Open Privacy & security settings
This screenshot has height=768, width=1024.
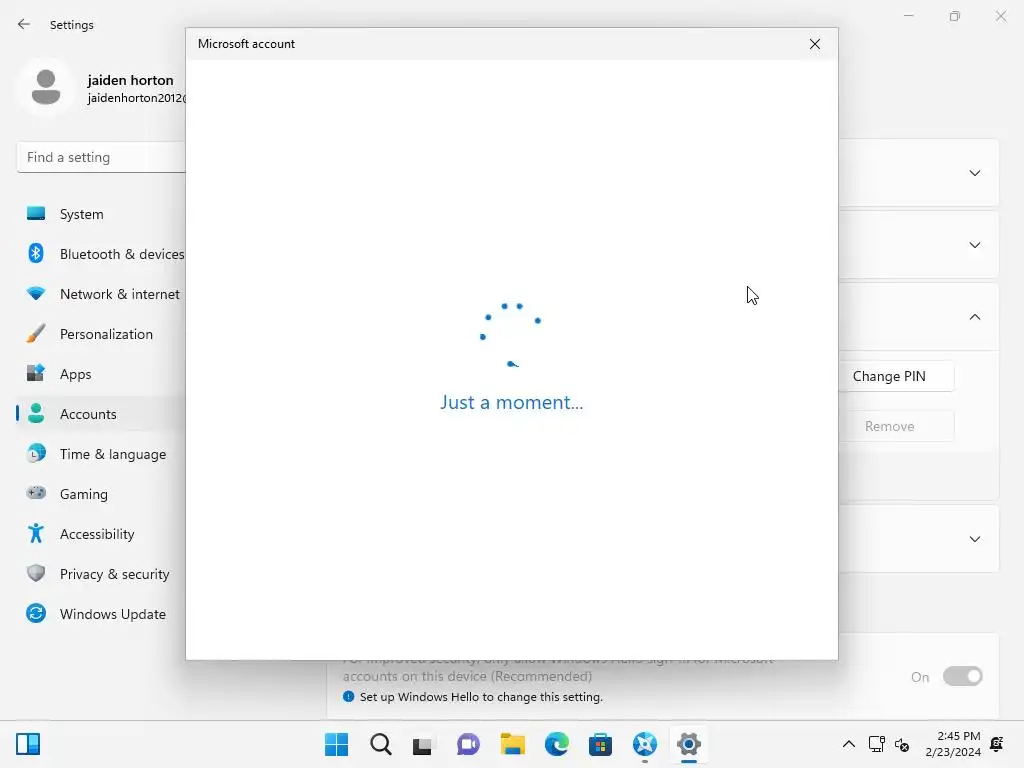point(101,573)
